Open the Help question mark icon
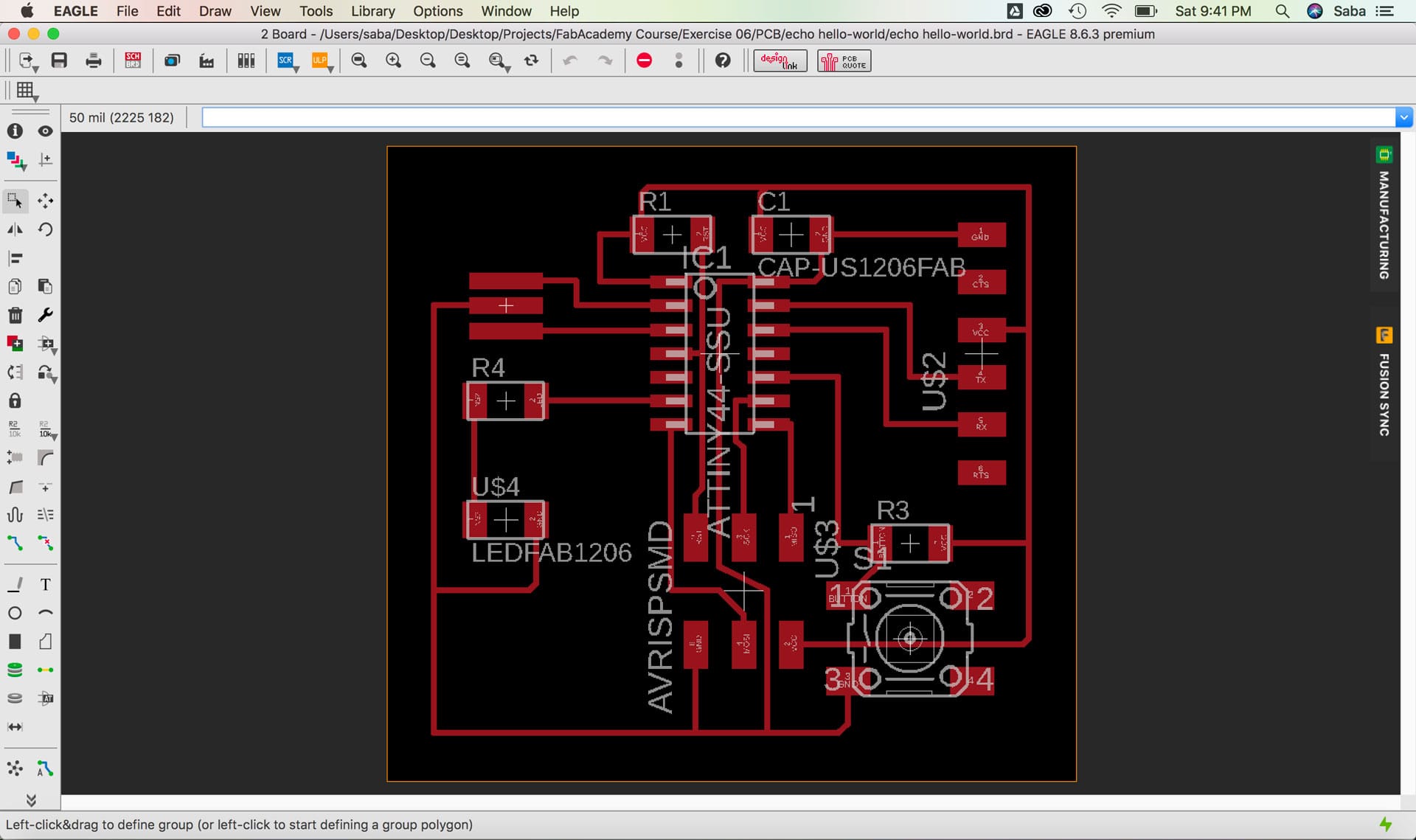1416x840 pixels. pyautogui.click(x=723, y=60)
